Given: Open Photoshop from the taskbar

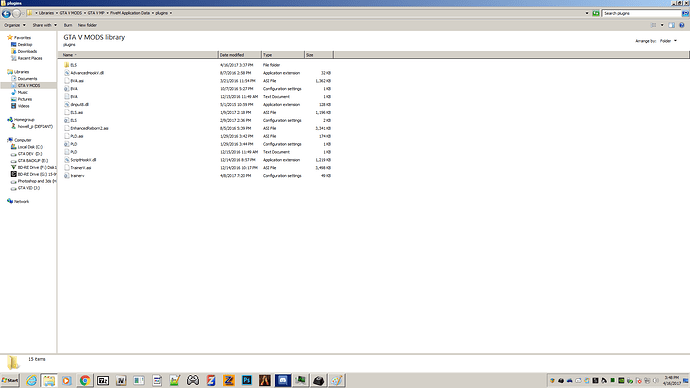Looking at the screenshot, I should point(247,380).
